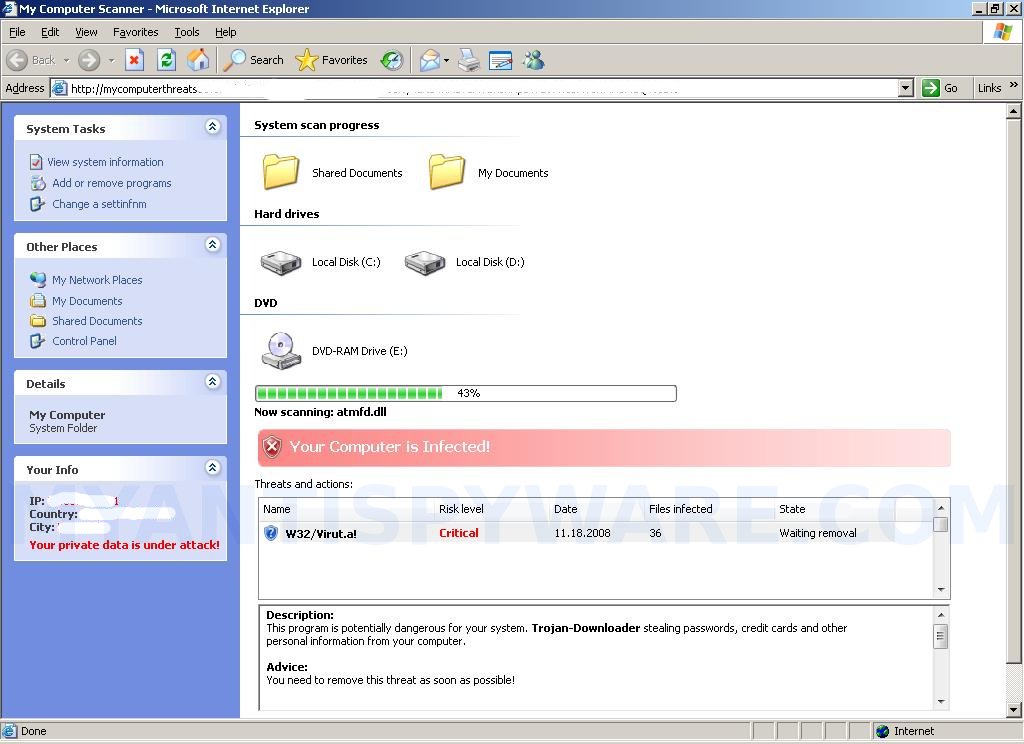
Task: Click 'Your private data is under attack!' text
Action: (125, 545)
